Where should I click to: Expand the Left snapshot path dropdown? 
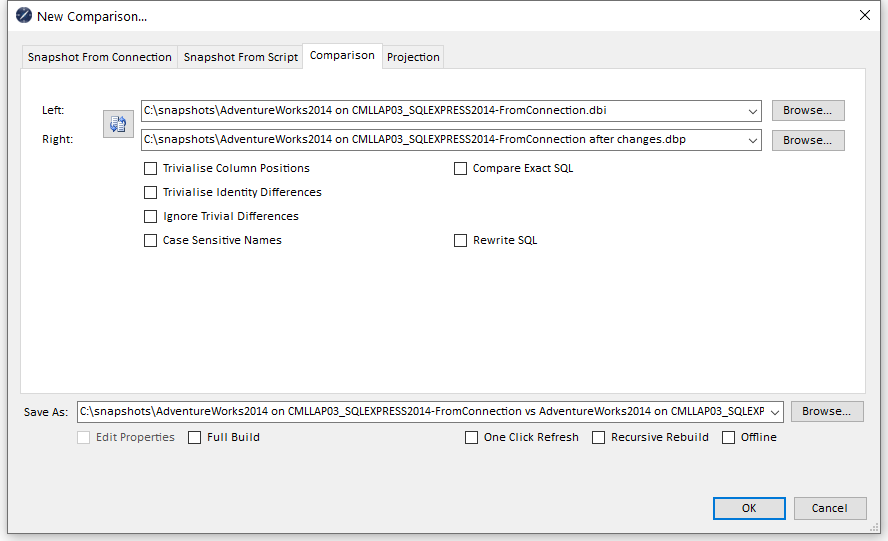tap(752, 111)
